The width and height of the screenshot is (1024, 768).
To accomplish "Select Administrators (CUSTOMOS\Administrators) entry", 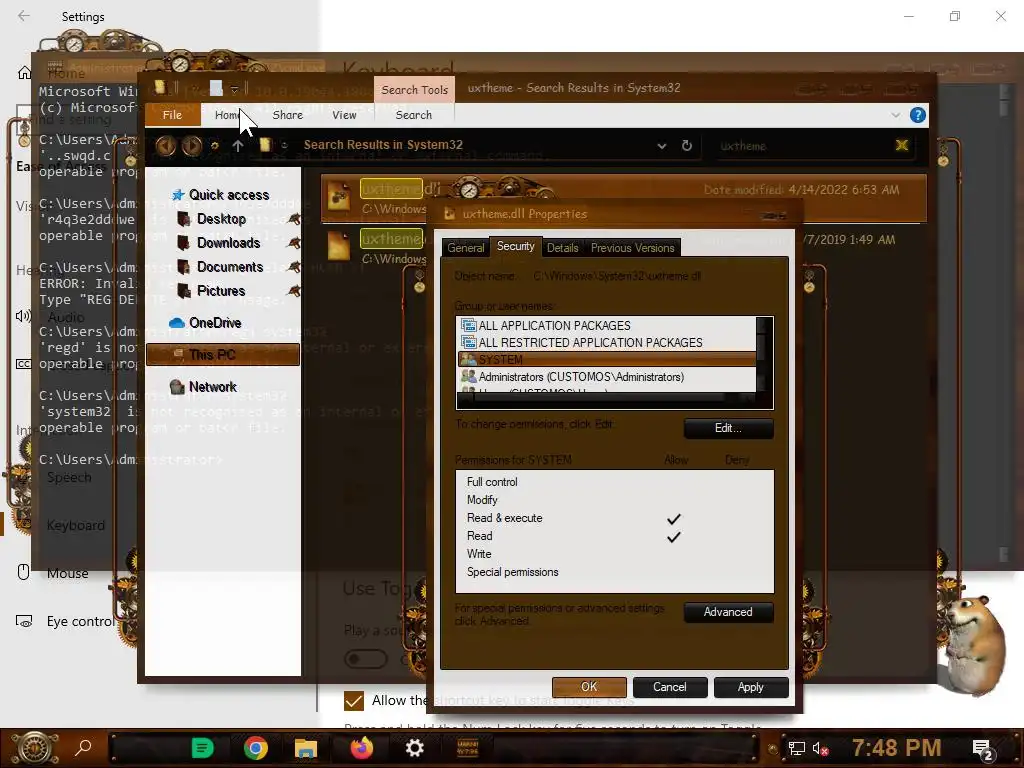I will [607, 377].
